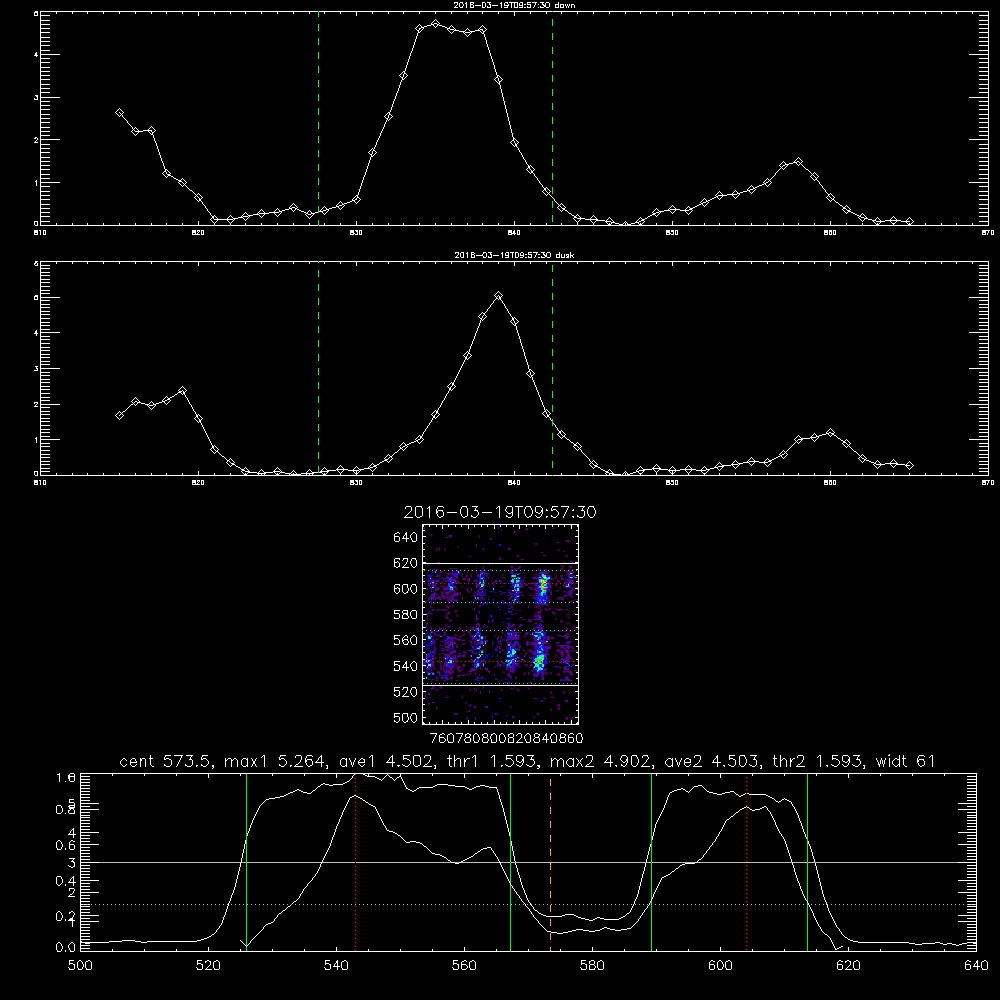The image size is (1000, 1000).
Task: Click the heatmap image in the middle panel
Action: (501, 624)
